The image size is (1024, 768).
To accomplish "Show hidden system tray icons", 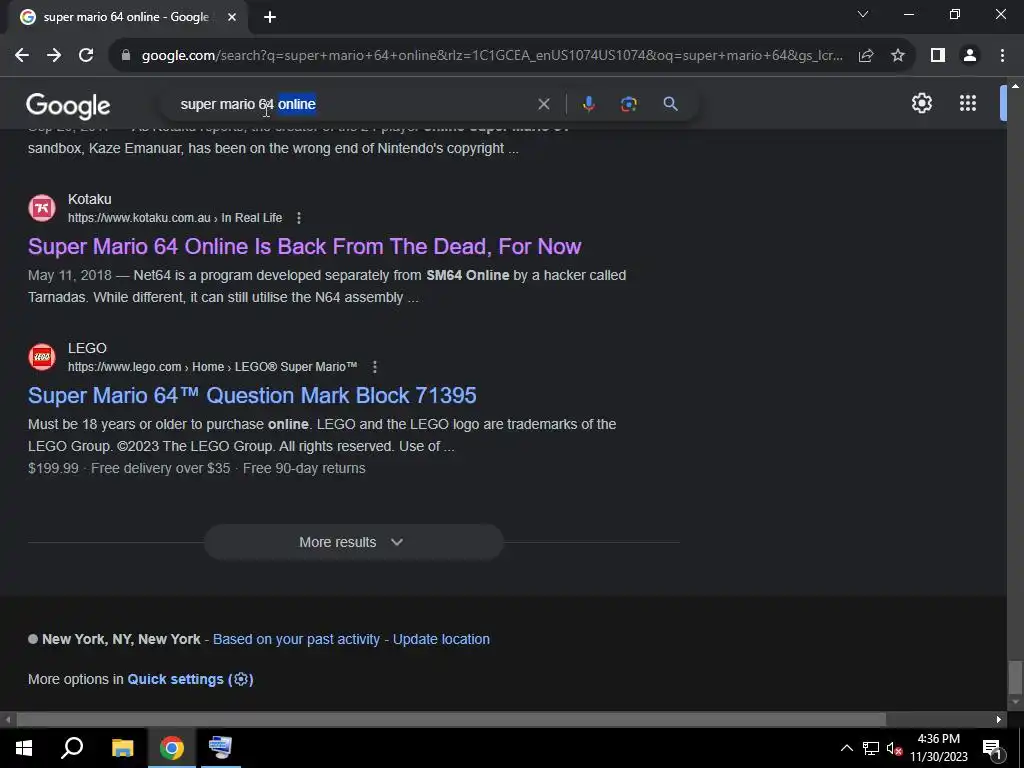I will [846, 748].
